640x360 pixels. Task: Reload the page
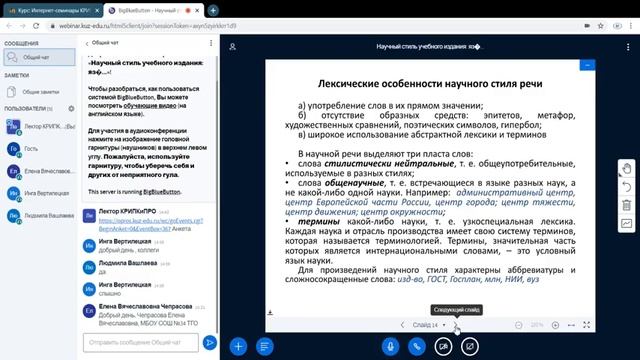(36, 26)
